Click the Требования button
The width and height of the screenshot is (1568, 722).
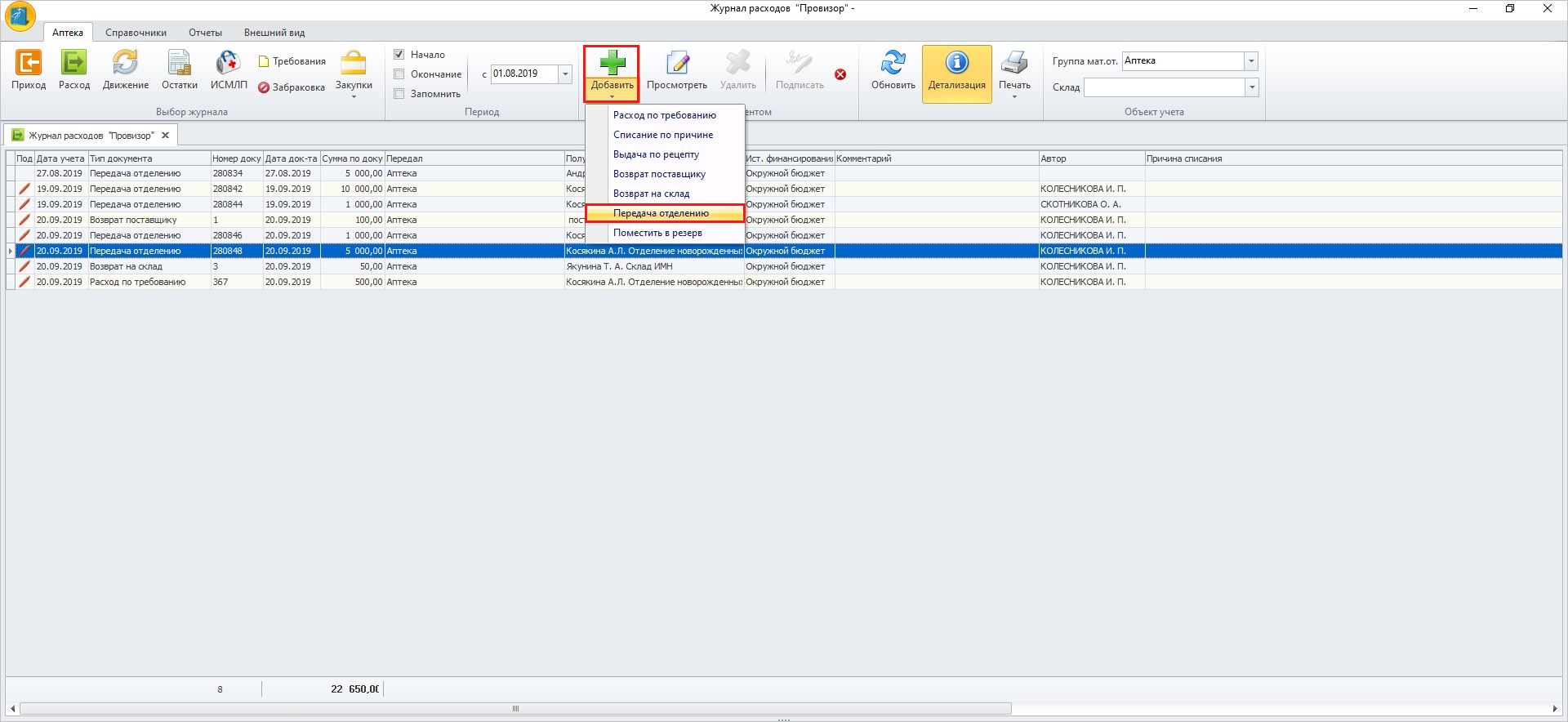tap(292, 61)
